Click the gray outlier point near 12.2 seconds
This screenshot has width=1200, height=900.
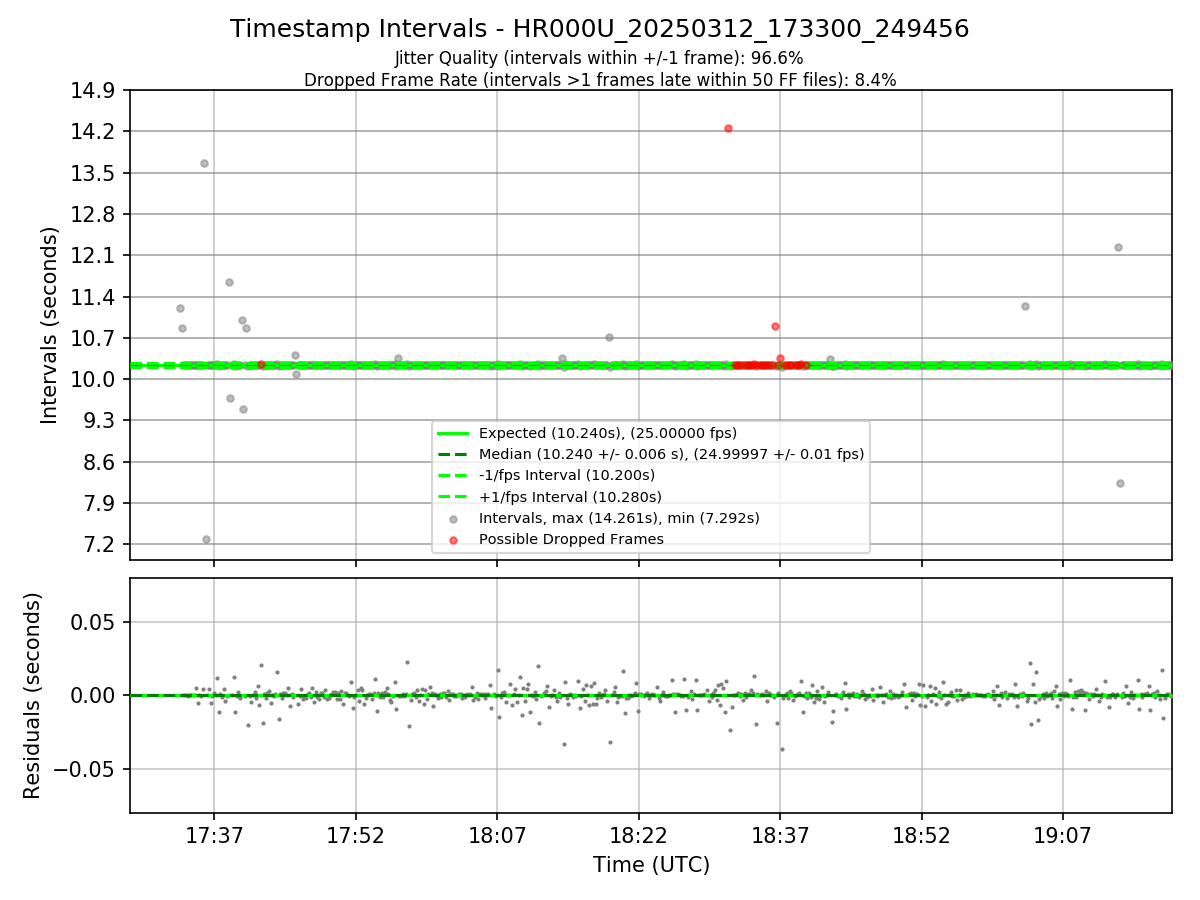click(1118, 247)
